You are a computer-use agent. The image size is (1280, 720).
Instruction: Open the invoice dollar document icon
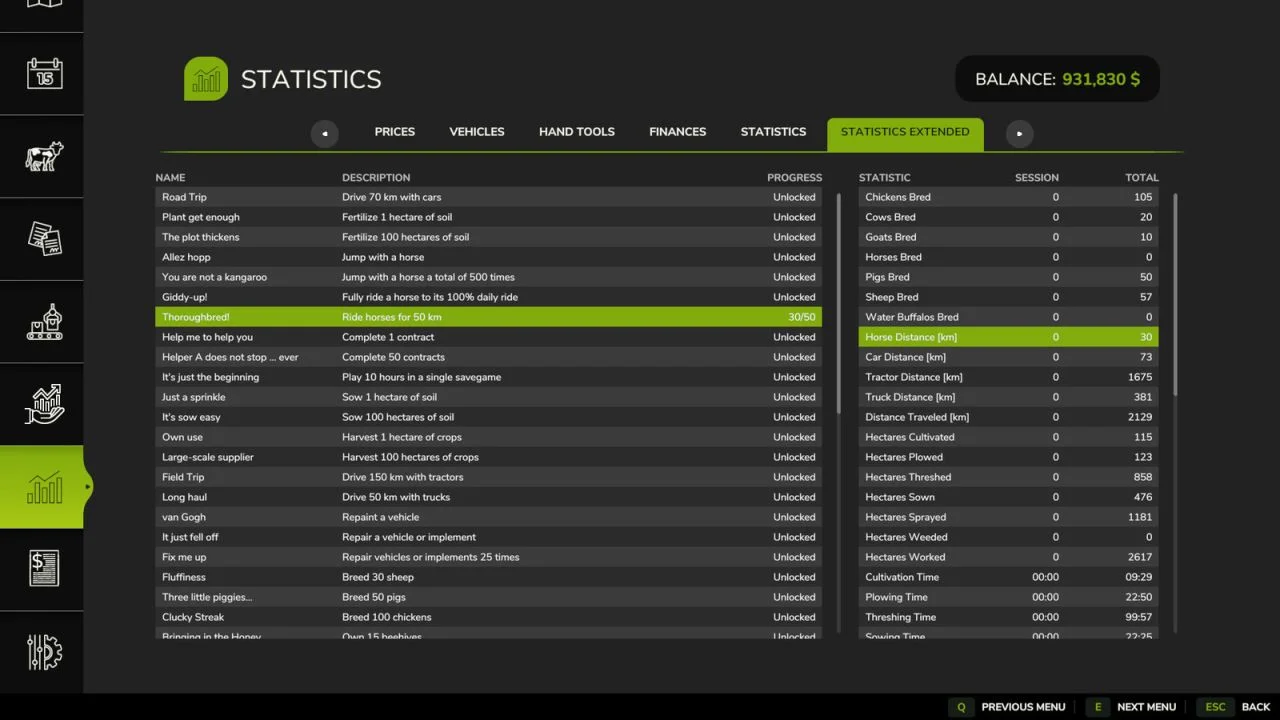[x=44, y=569]
